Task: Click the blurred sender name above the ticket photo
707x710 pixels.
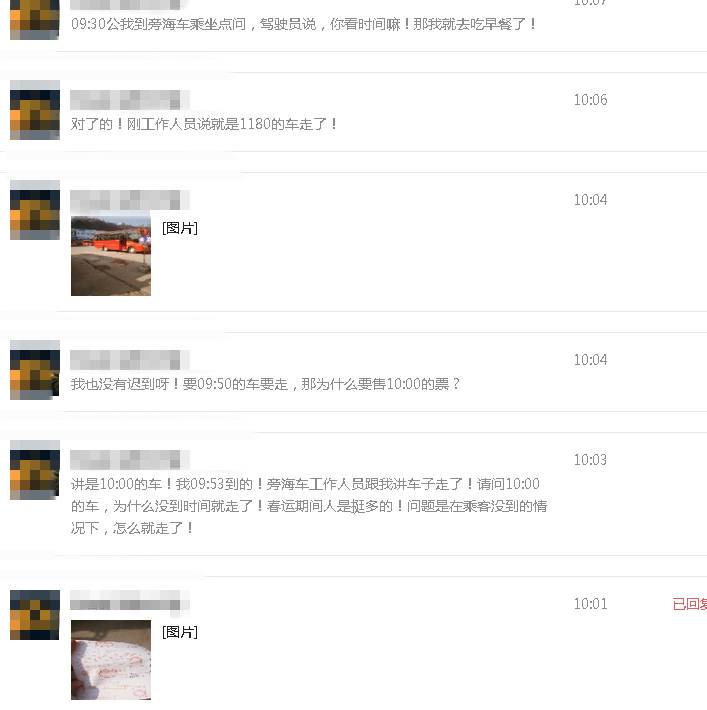Action: coord(130,601)
